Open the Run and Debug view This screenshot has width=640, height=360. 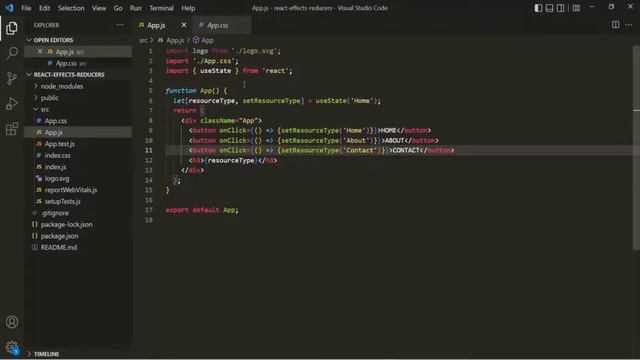pos(12,103)
